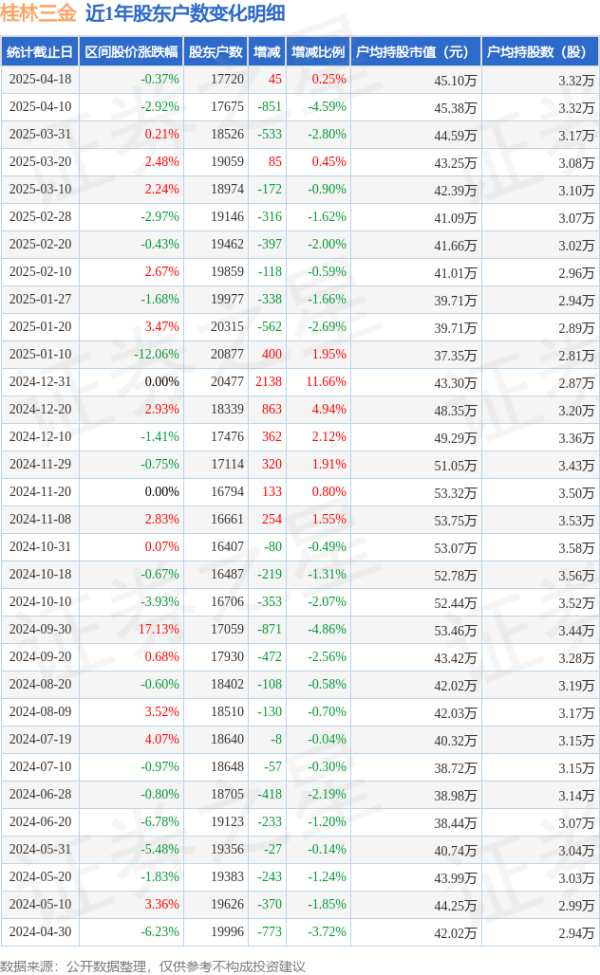Click the 4.94% change ratio
600x975 pixels.
point(329,409)
